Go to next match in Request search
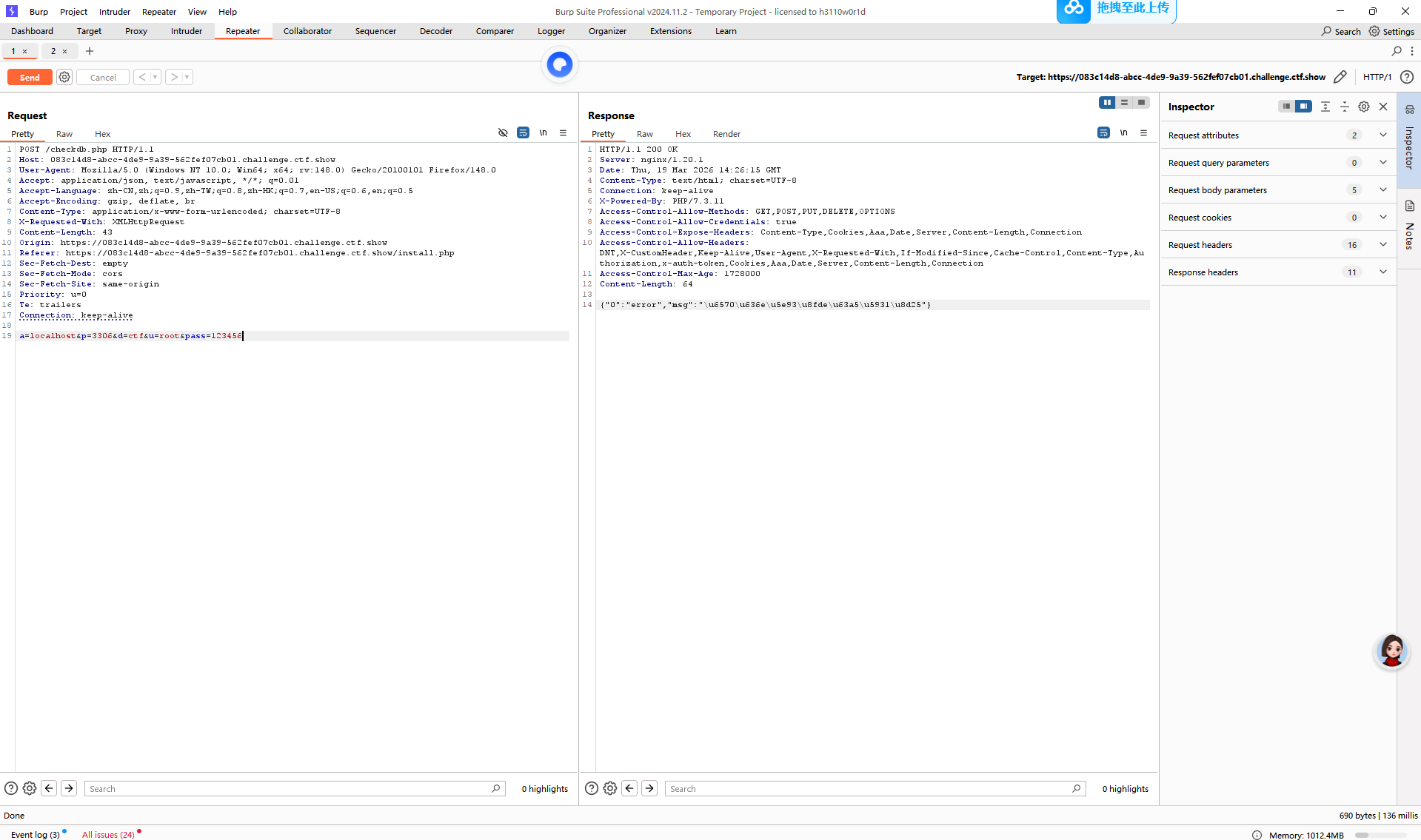Screen dimensions: 1421x840 point(69,788)
